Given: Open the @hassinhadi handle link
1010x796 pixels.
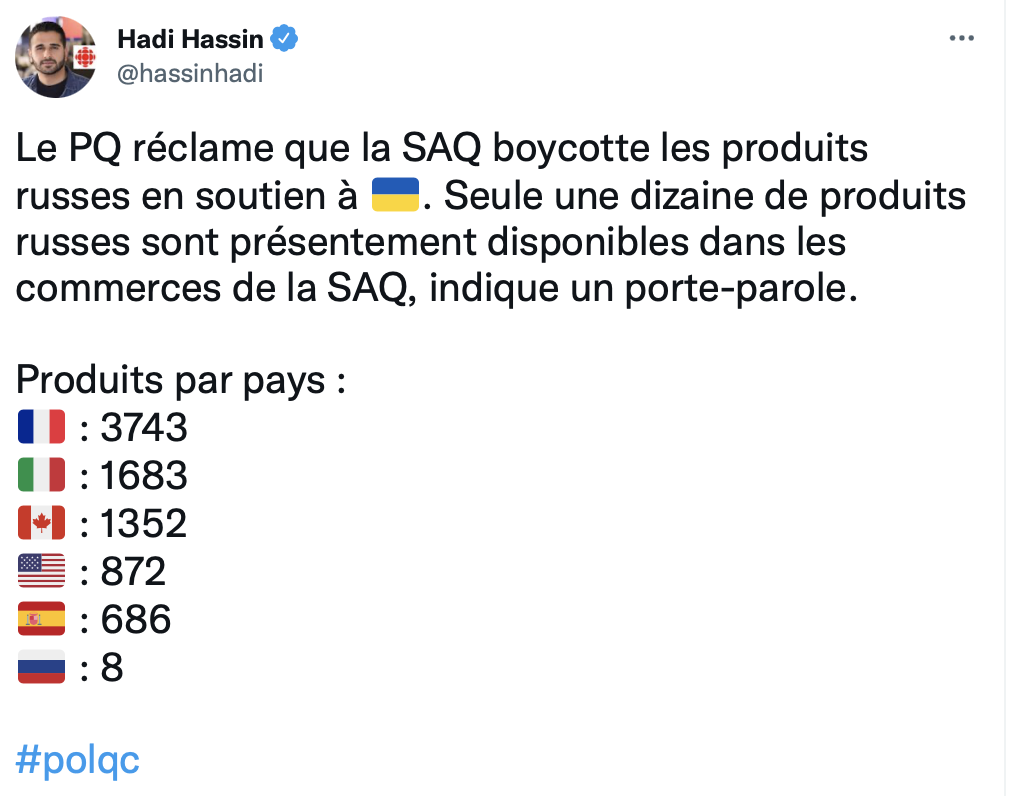Looking at the screenshot, I should 190,73.
